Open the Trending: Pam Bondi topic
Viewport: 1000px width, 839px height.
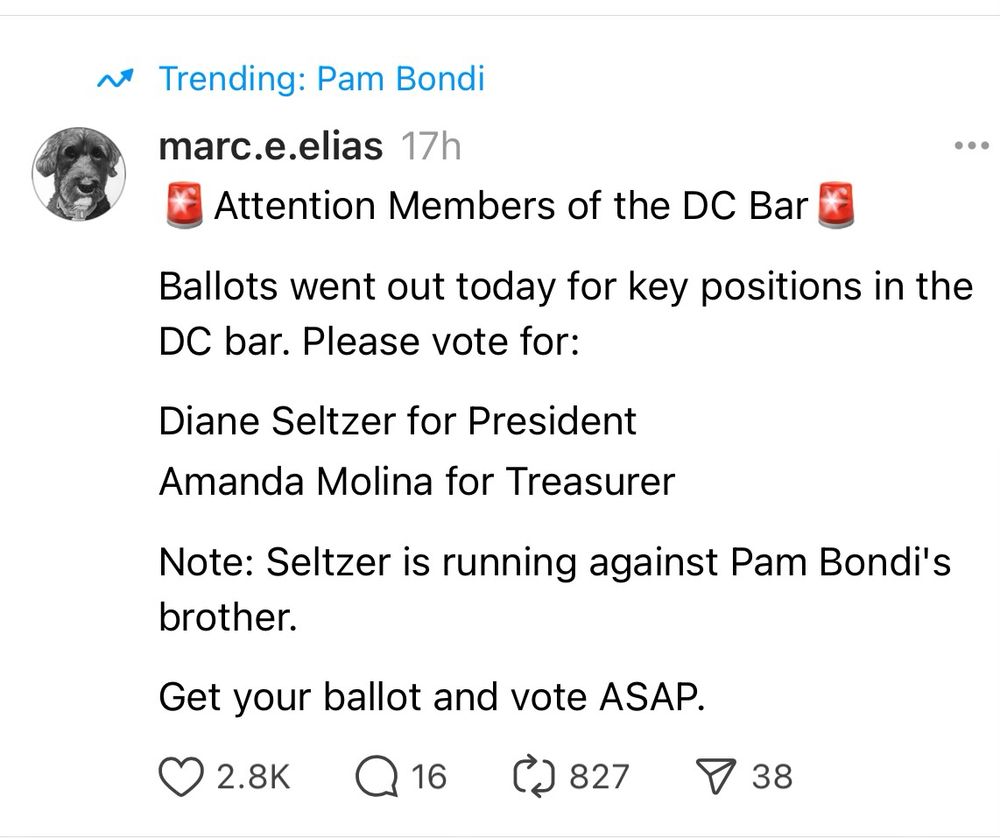point(321,79)
